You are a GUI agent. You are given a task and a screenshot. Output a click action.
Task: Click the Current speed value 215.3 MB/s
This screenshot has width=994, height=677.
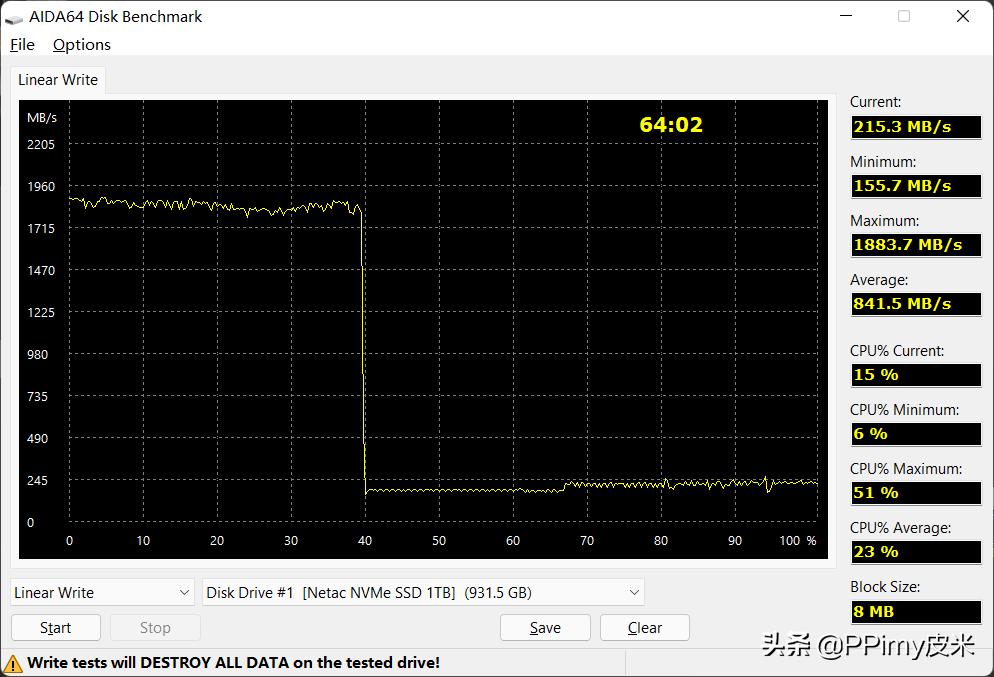(x=916, y=127)
